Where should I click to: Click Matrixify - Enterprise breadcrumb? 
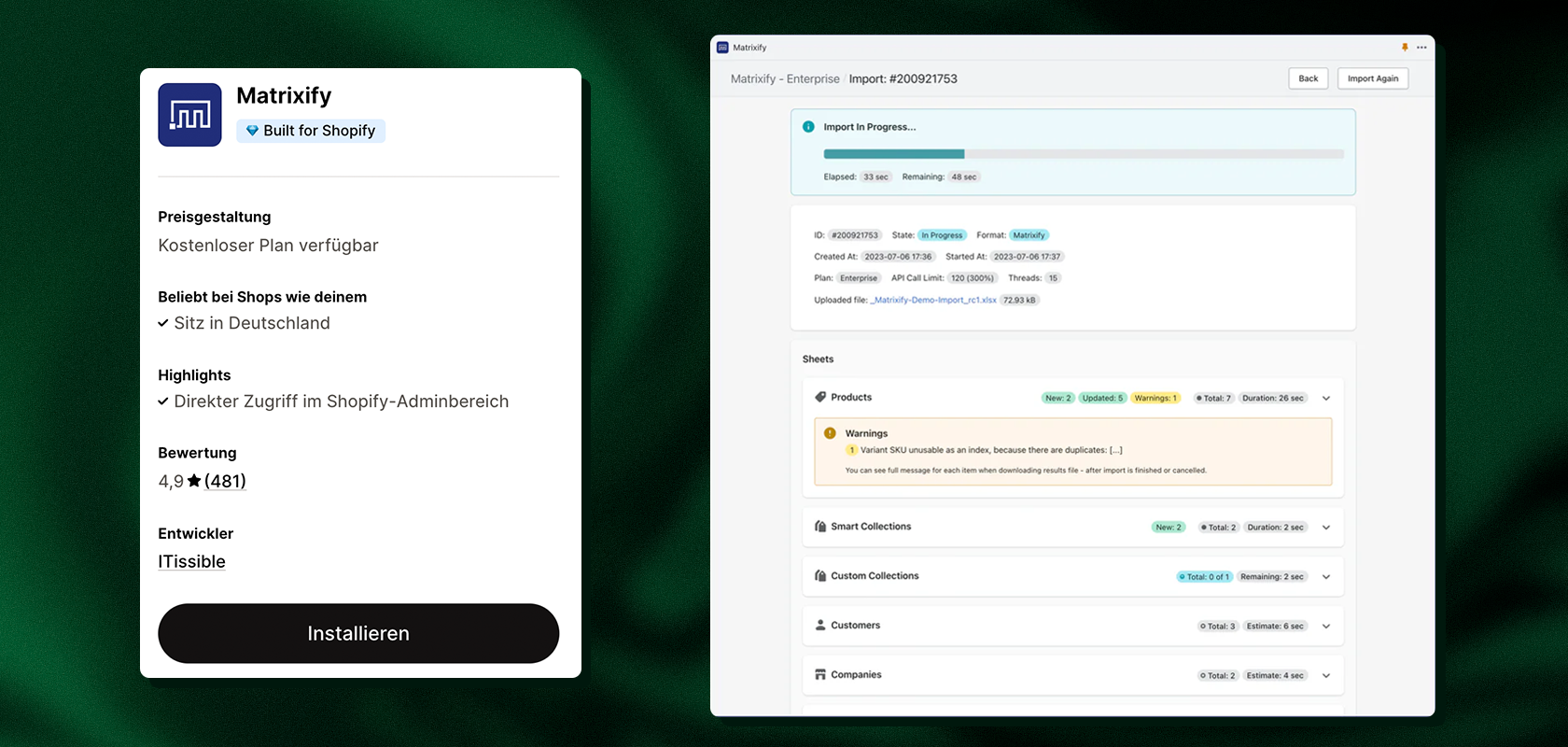pyautogui.click(x=785, y=78)
